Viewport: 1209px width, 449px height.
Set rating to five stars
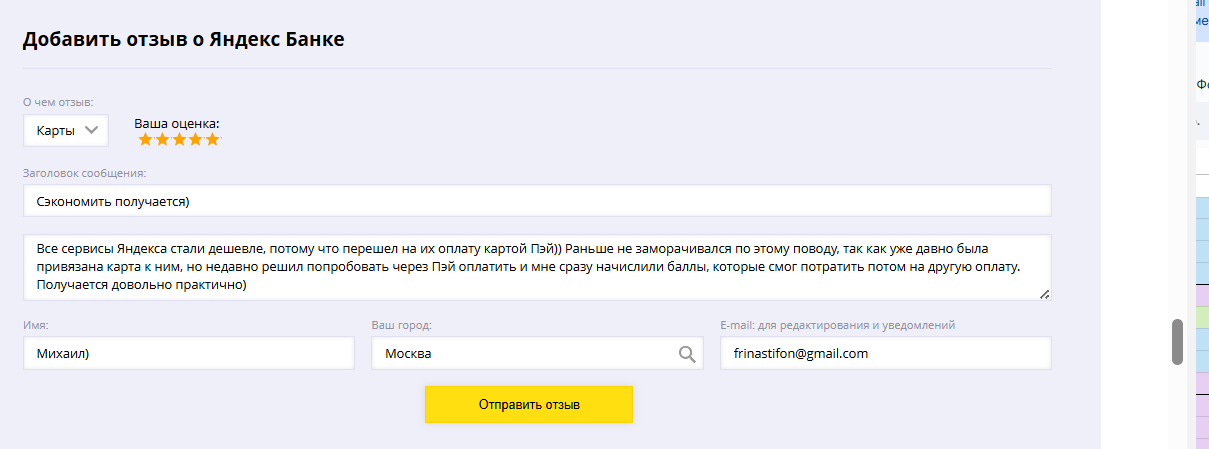(212, 140)
